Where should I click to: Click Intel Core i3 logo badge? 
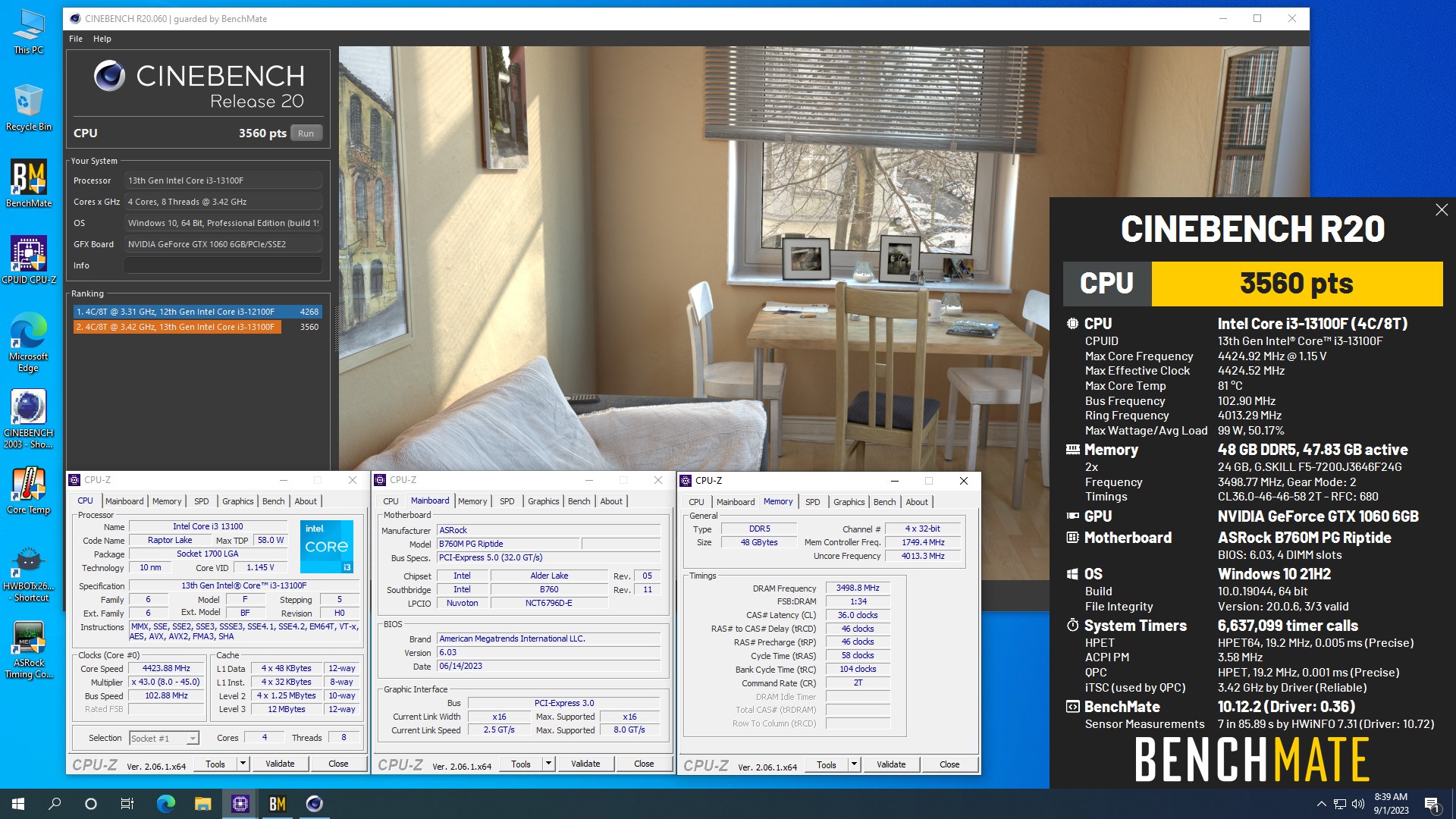coord(327,546)
